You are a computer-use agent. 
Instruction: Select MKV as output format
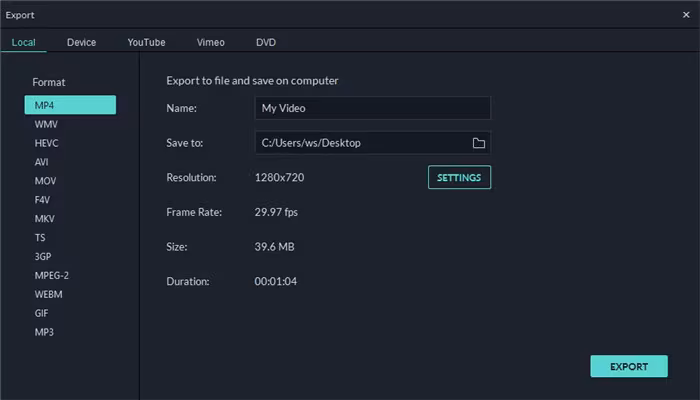click(x=45, y=219)
